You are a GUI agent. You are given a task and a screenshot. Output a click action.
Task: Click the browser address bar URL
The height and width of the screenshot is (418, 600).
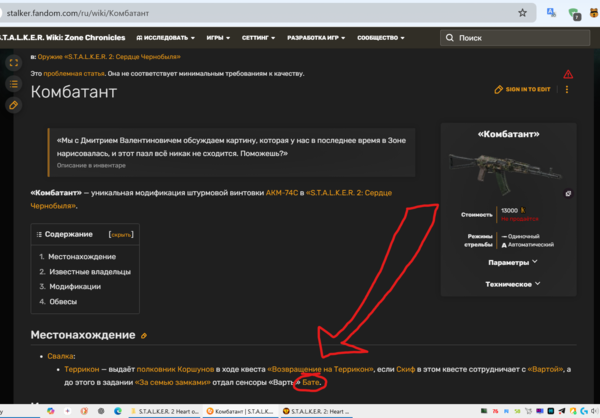point(78,13)
